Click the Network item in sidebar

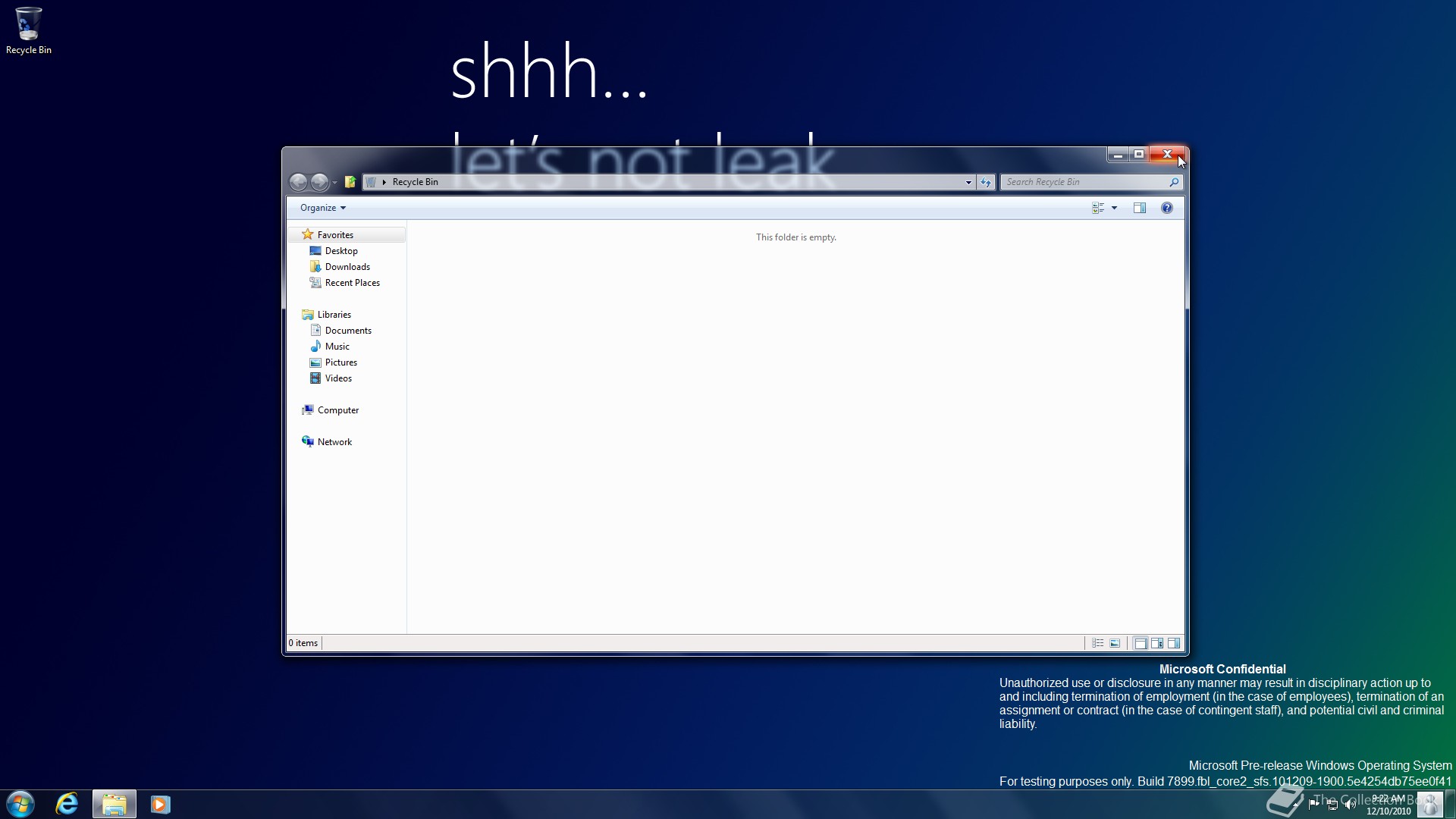[x=335, y=441]
